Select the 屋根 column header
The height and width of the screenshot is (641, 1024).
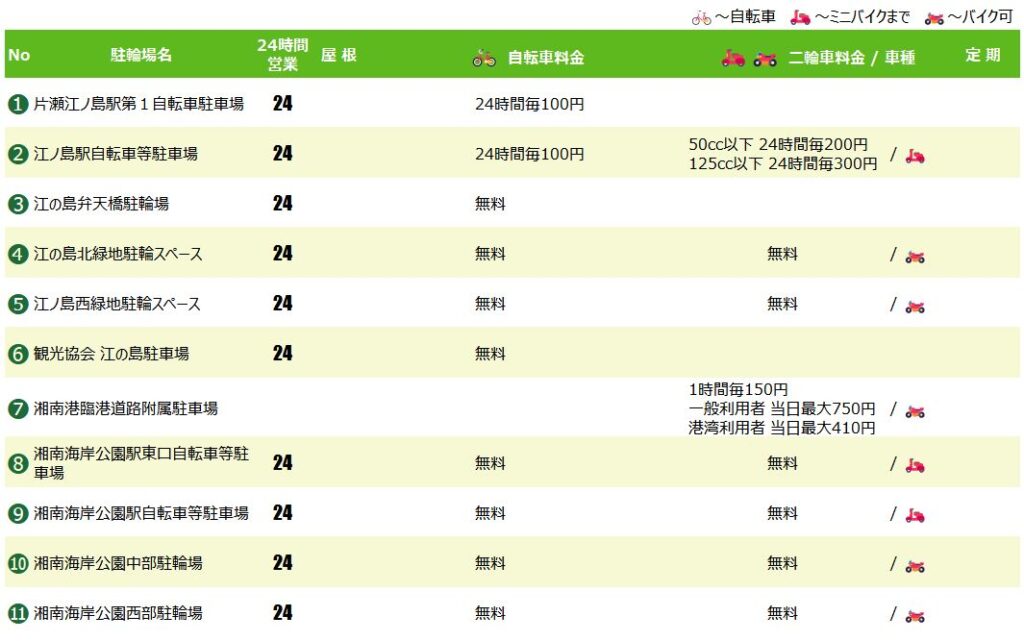[338, 55]
